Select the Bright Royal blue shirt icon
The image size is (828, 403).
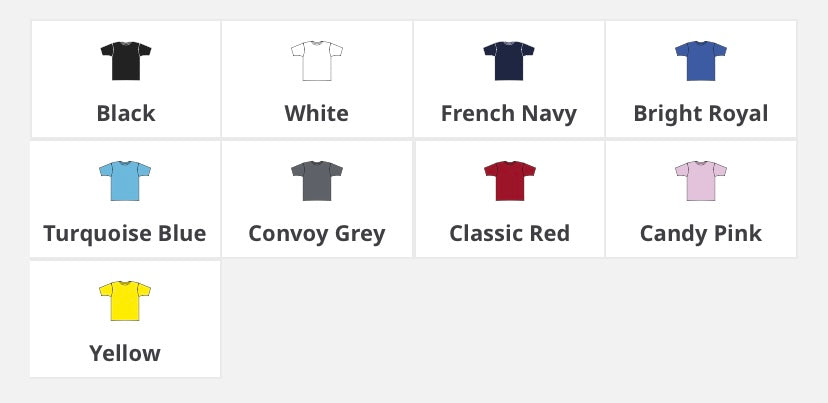(701, 61)
